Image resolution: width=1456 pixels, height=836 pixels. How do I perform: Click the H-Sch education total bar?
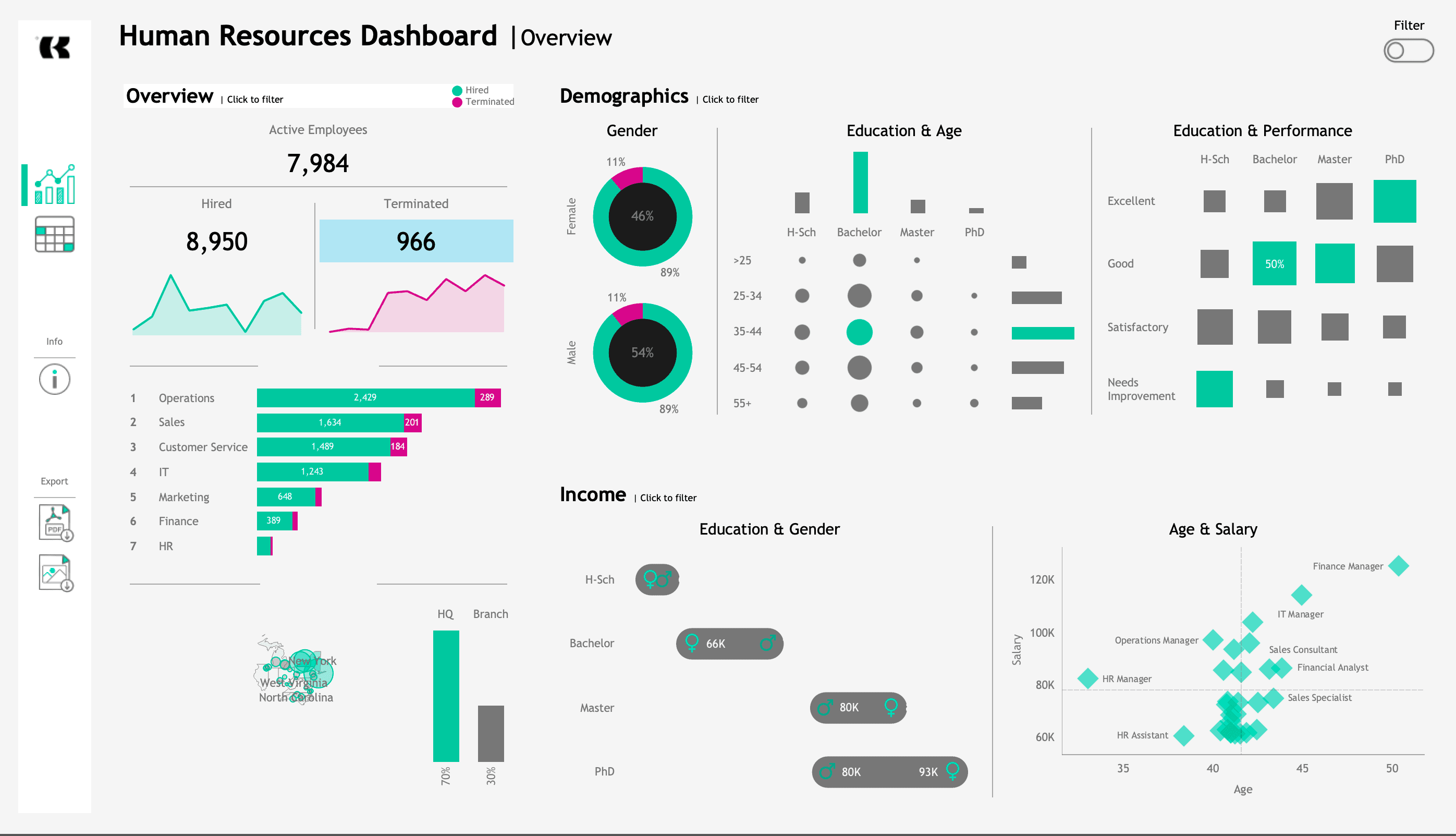802,203
